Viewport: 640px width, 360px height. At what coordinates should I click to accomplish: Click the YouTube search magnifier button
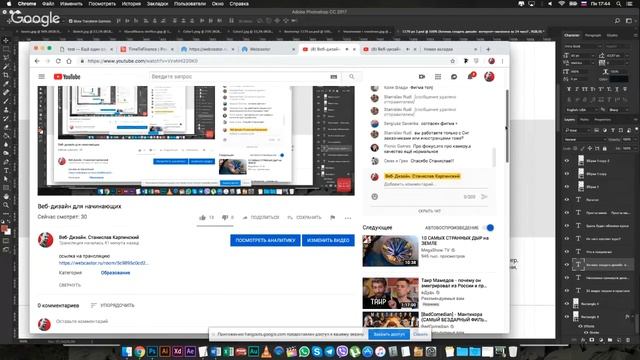352,76
